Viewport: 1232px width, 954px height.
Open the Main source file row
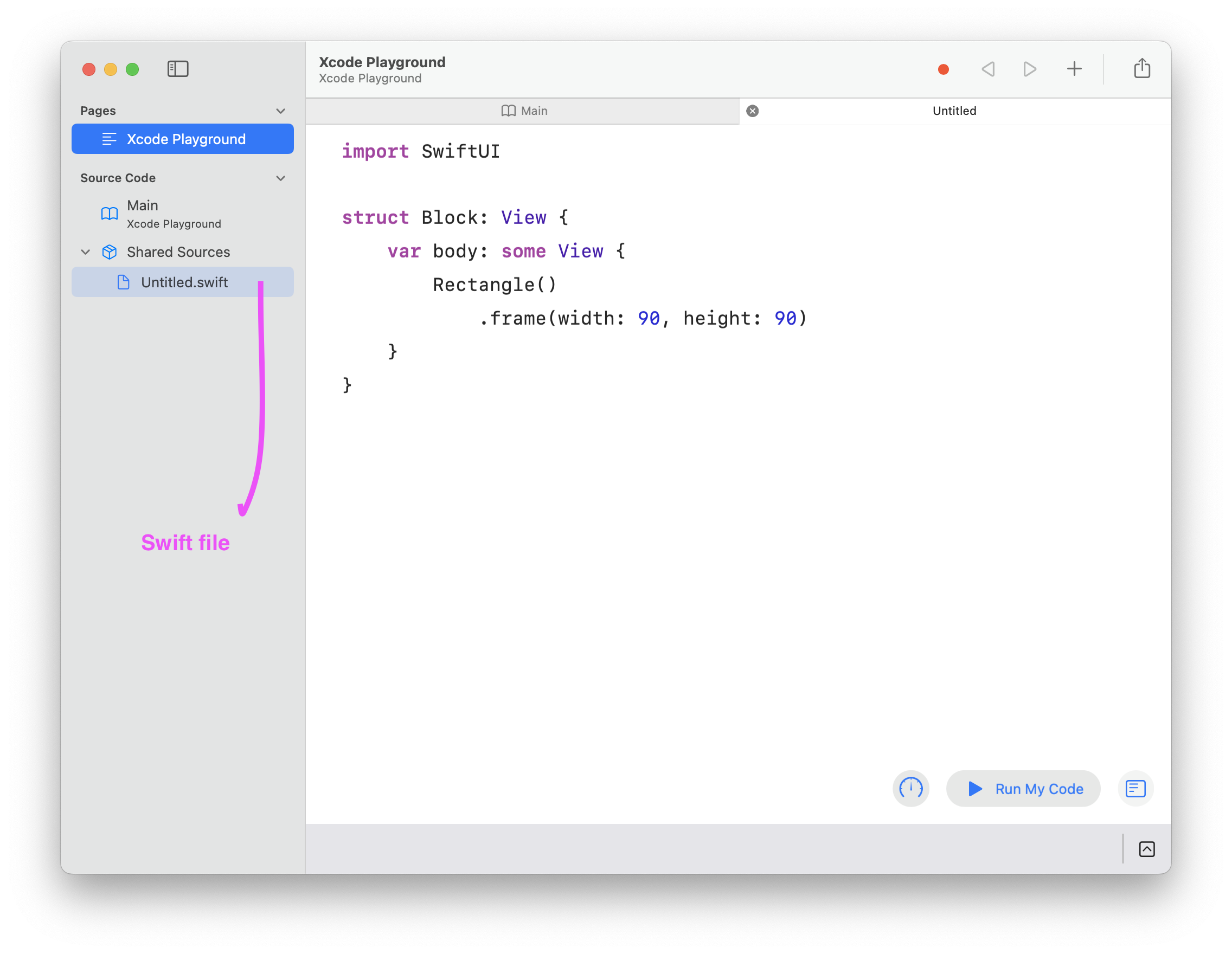pyautogui.click(x=182, y=214)
